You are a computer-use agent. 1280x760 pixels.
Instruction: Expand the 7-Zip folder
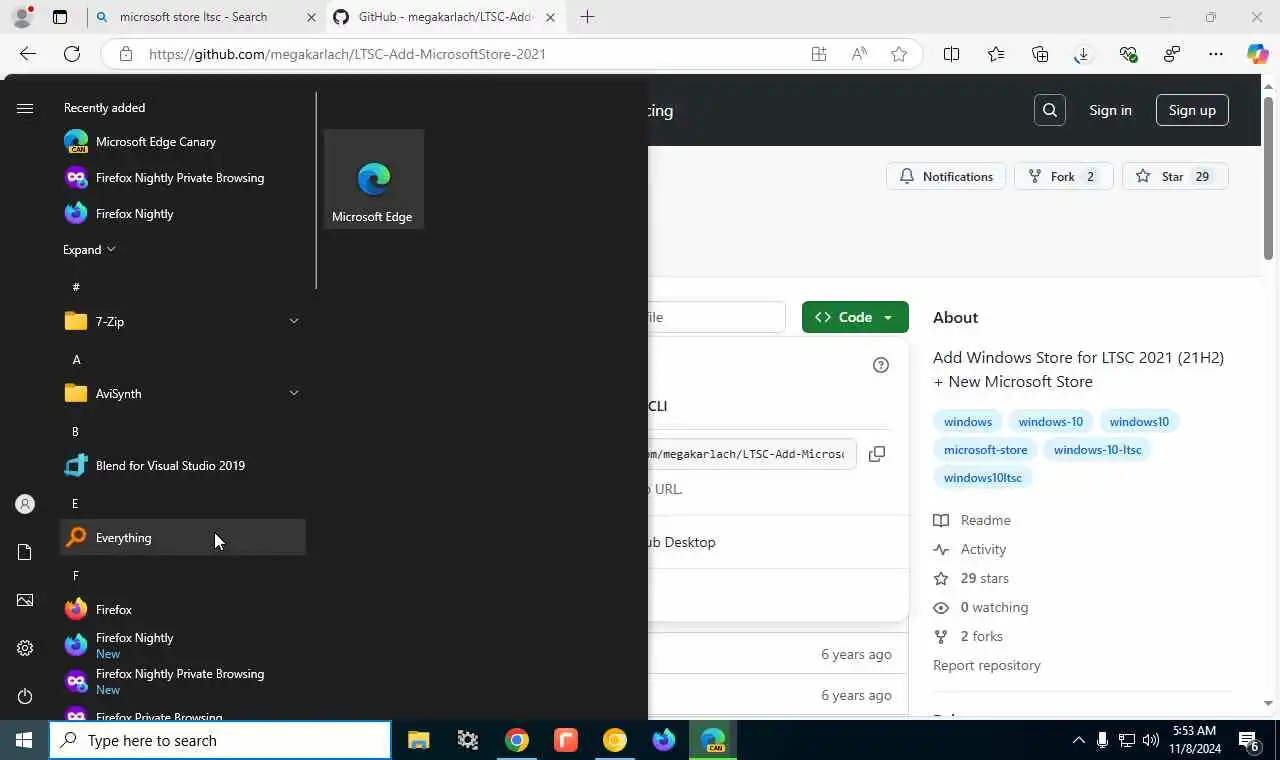(183, 322)
